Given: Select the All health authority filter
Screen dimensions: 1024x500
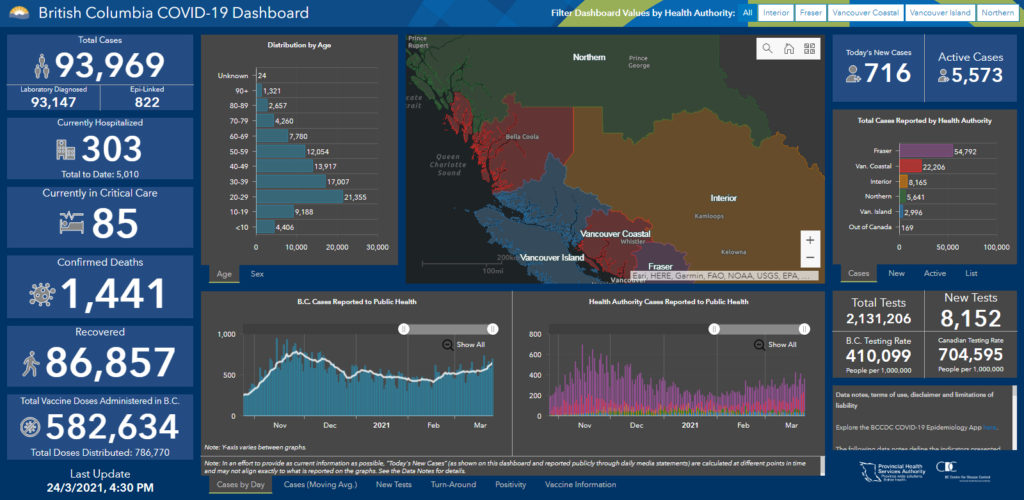Looking at the screenshot, I should [746, 13].
